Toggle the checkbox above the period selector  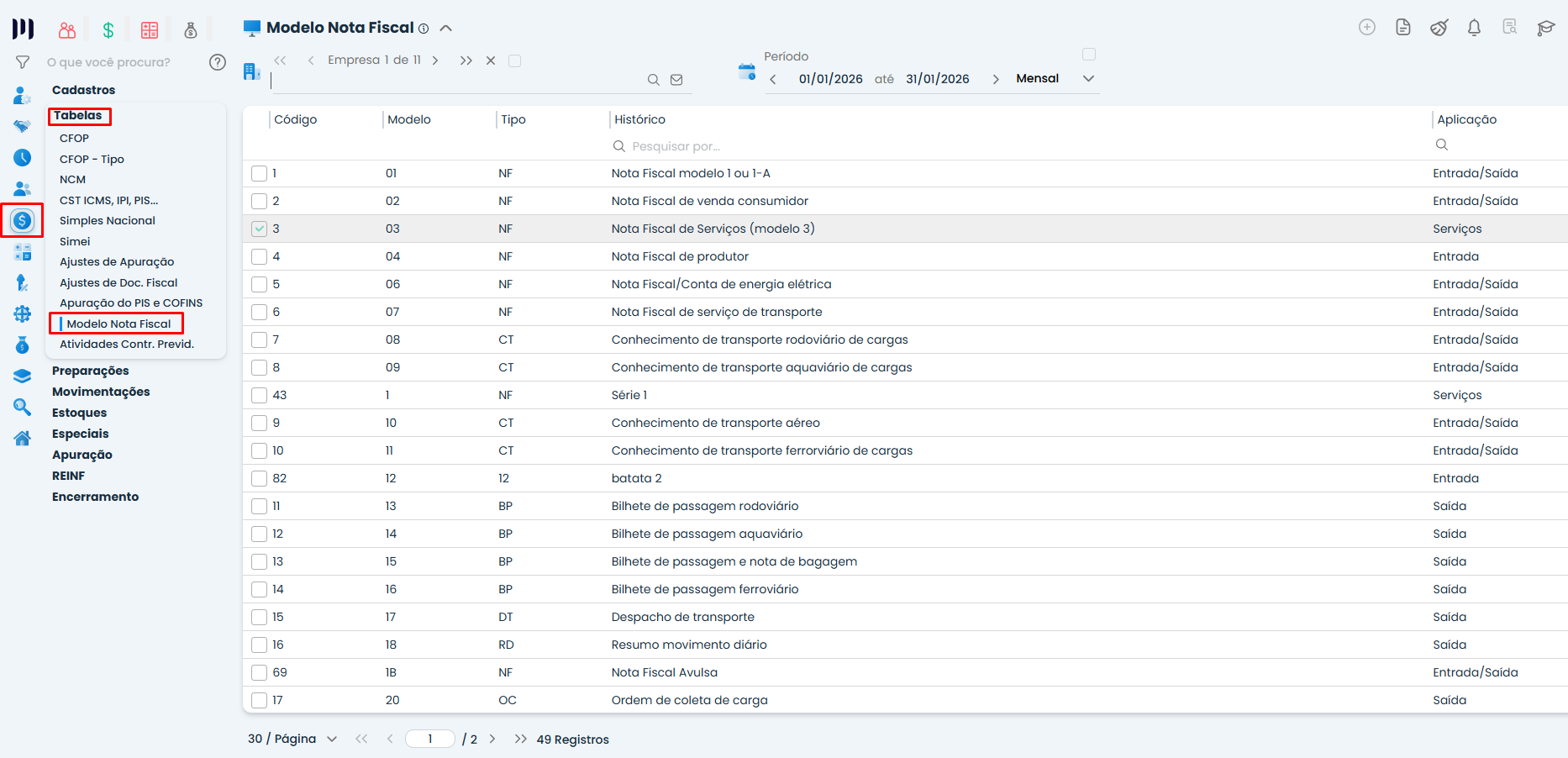1089,55
